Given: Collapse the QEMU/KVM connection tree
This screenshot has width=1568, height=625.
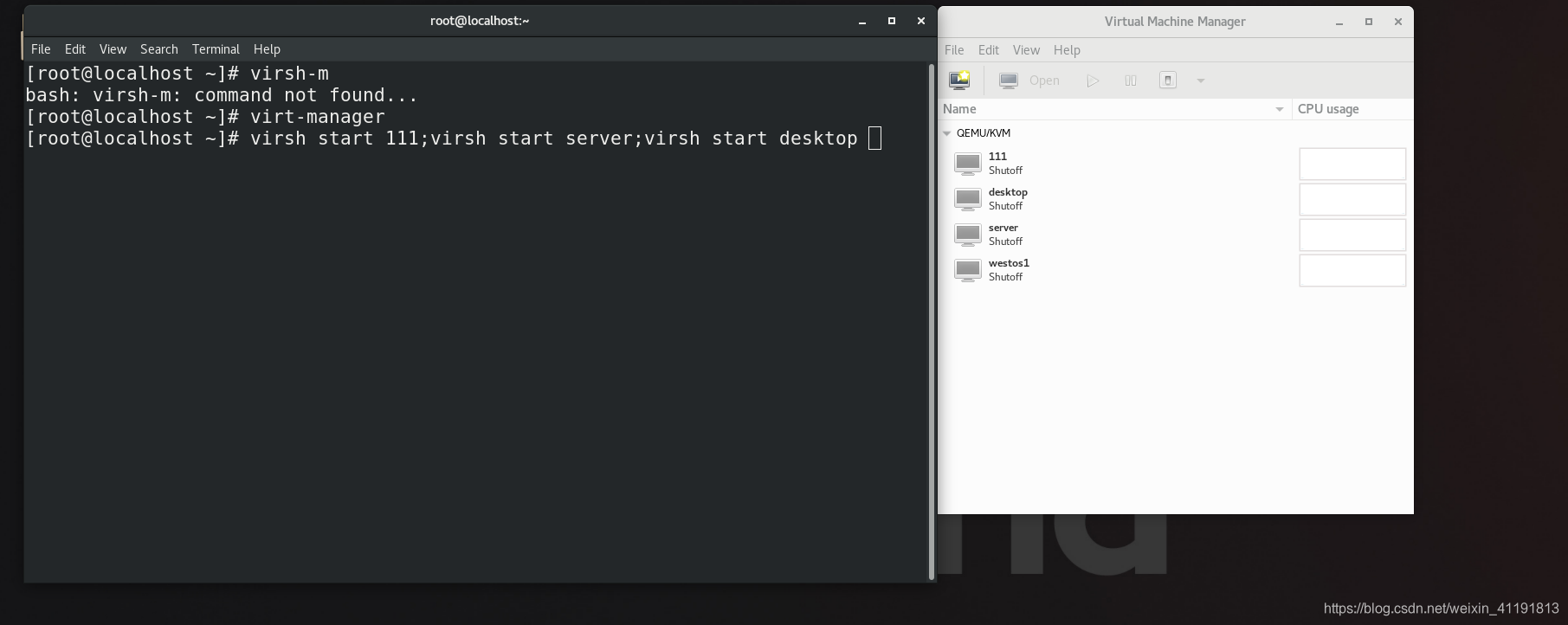Looking at the screenshot, I should click(947, 133).
